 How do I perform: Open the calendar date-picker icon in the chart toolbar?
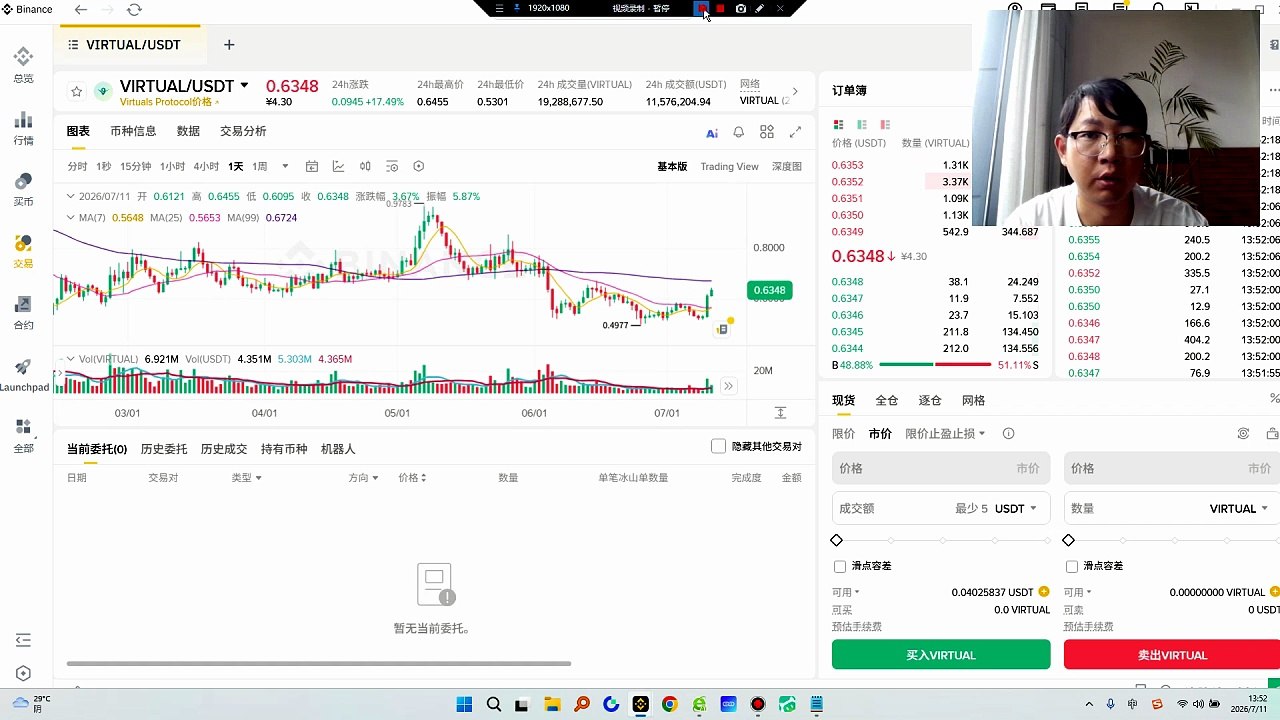click(x=312, y=166)
